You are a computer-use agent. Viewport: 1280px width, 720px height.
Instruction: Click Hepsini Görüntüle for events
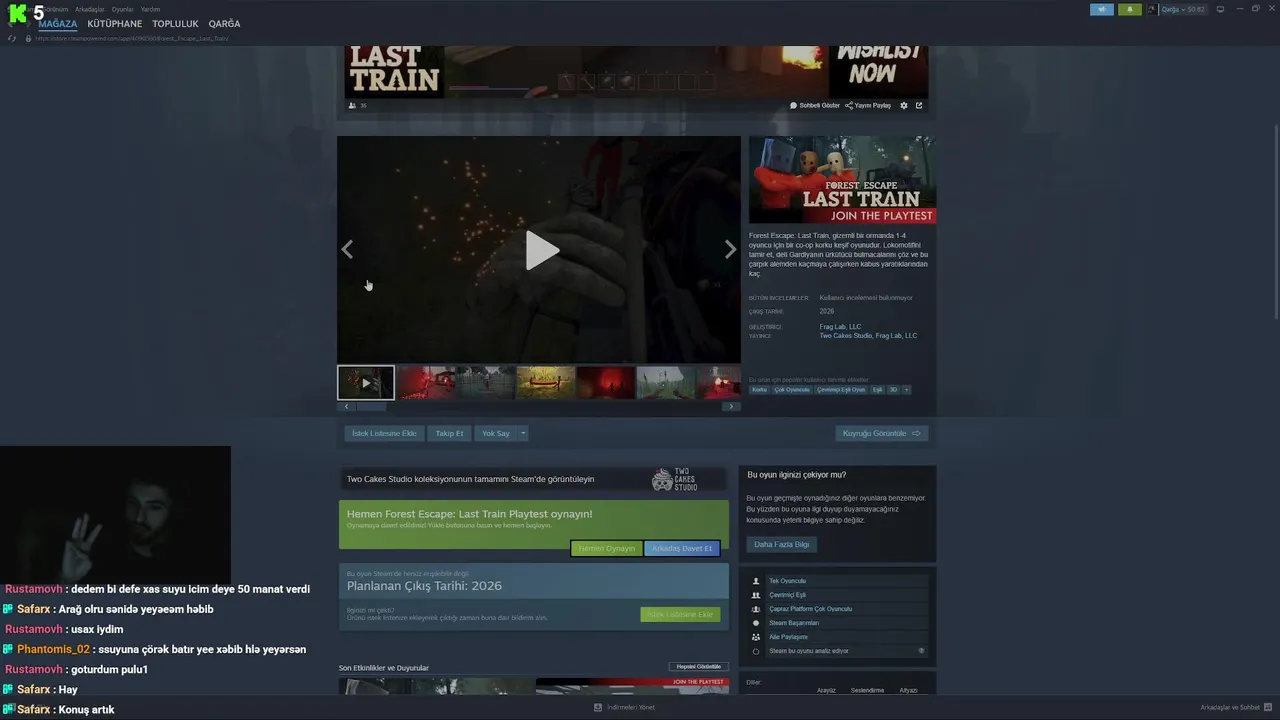coord(699,667)
